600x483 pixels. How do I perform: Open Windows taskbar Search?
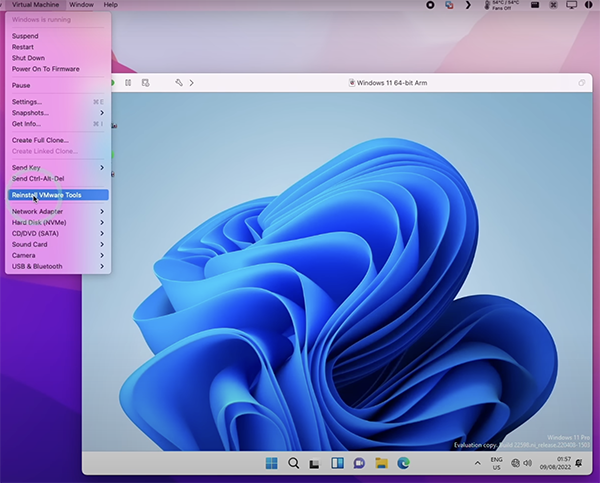(293, 463)
